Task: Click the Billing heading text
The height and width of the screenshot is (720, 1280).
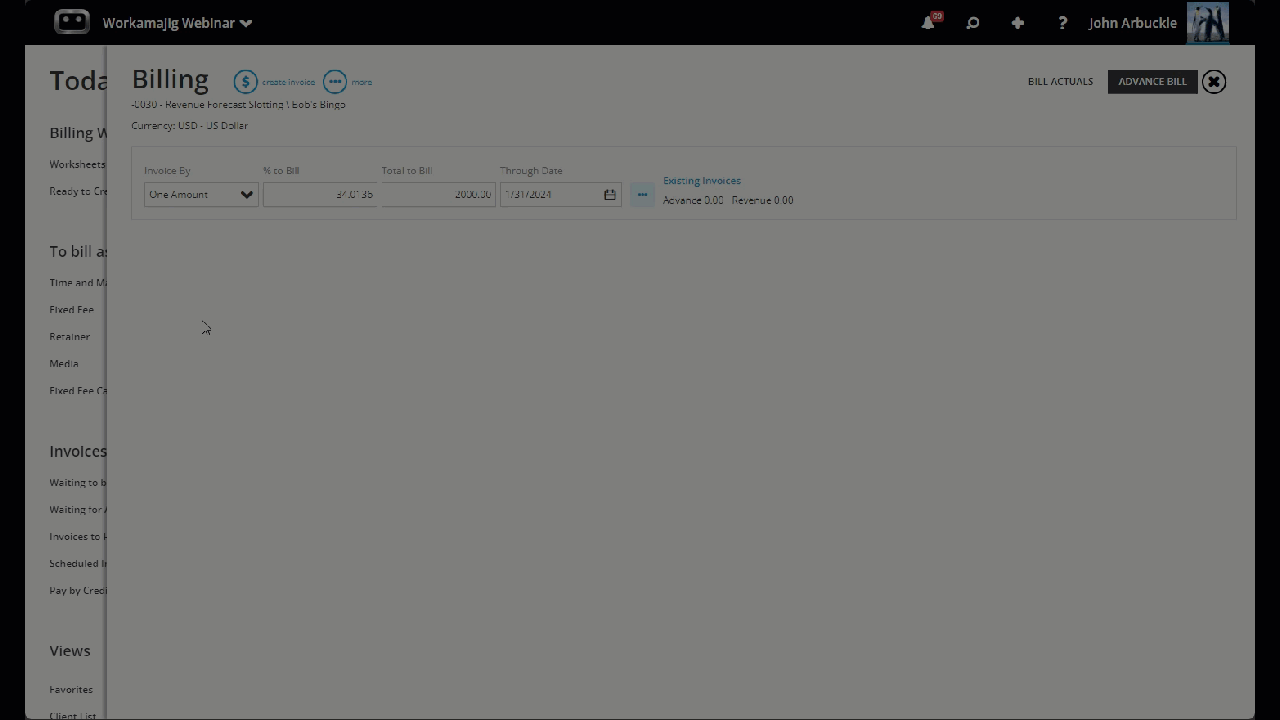Action: [170, 80]
